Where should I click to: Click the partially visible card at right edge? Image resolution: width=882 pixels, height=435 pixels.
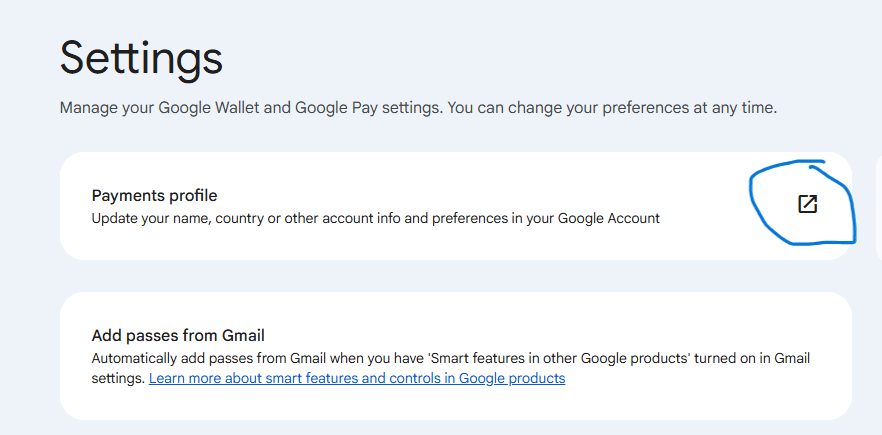tap(878, 205)
